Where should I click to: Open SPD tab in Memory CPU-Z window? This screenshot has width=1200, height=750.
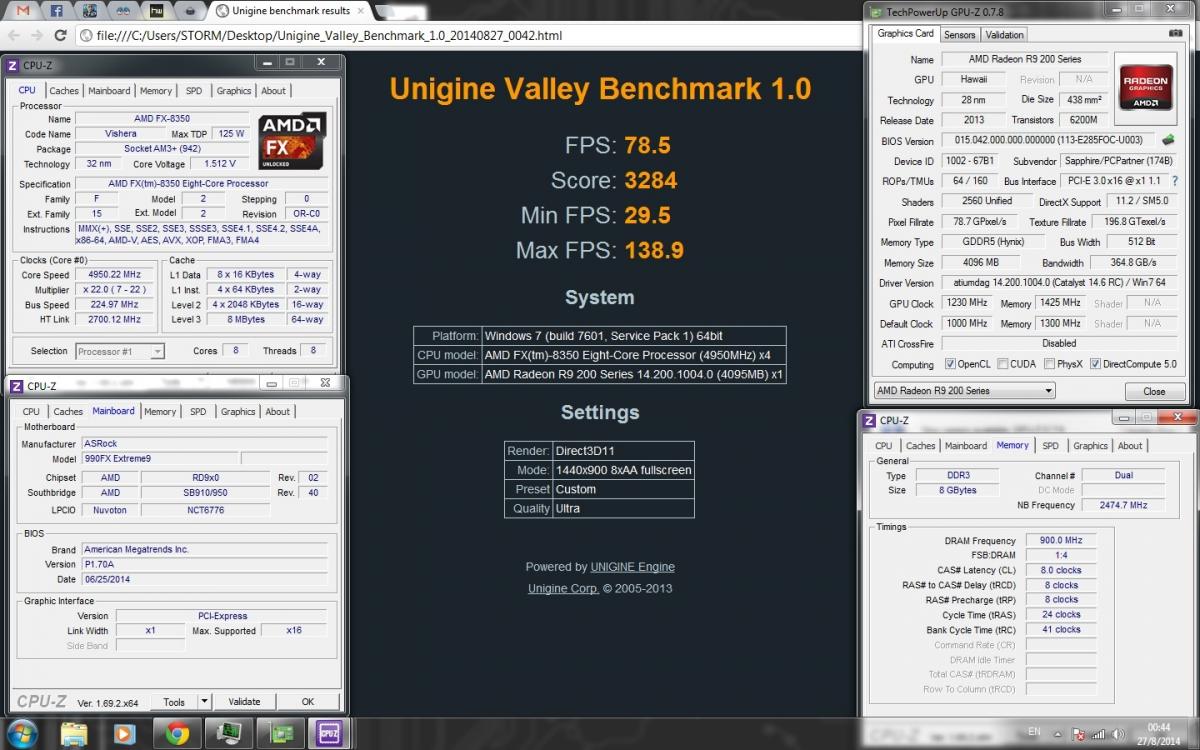[x=1050, y=446]
